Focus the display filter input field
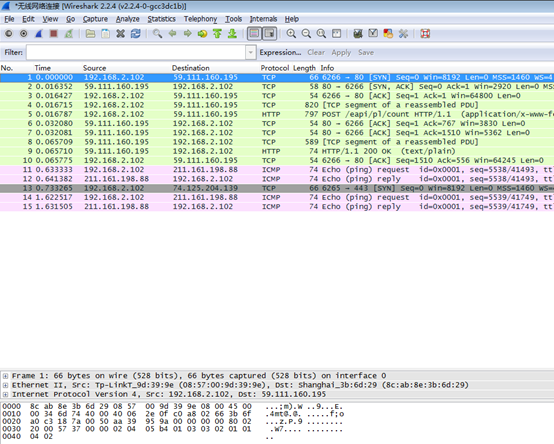The height and width of the screenshot is (444, 554). tap(136, 53)
